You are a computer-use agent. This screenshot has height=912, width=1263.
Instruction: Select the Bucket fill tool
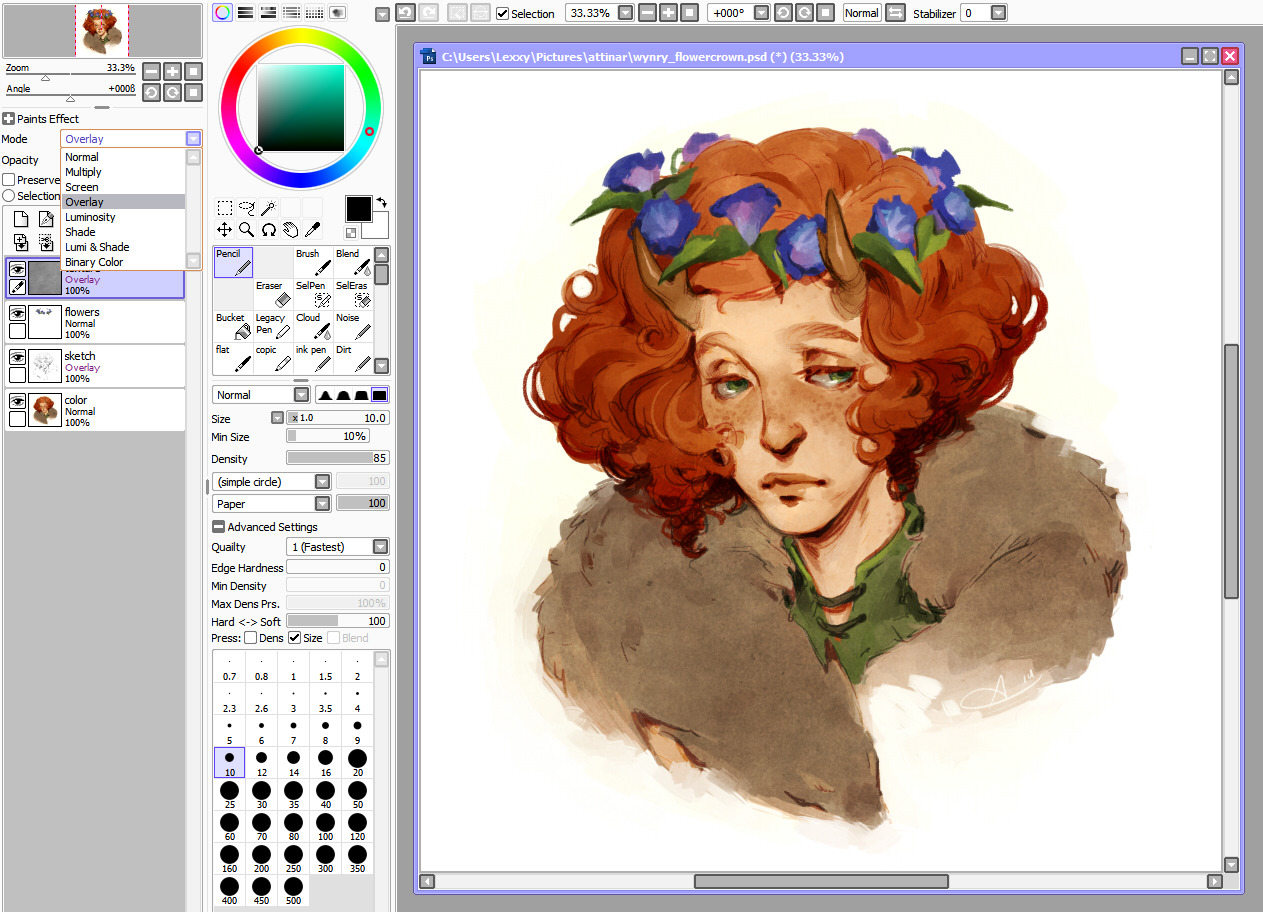pyautogui.click(x=233, y=326)
